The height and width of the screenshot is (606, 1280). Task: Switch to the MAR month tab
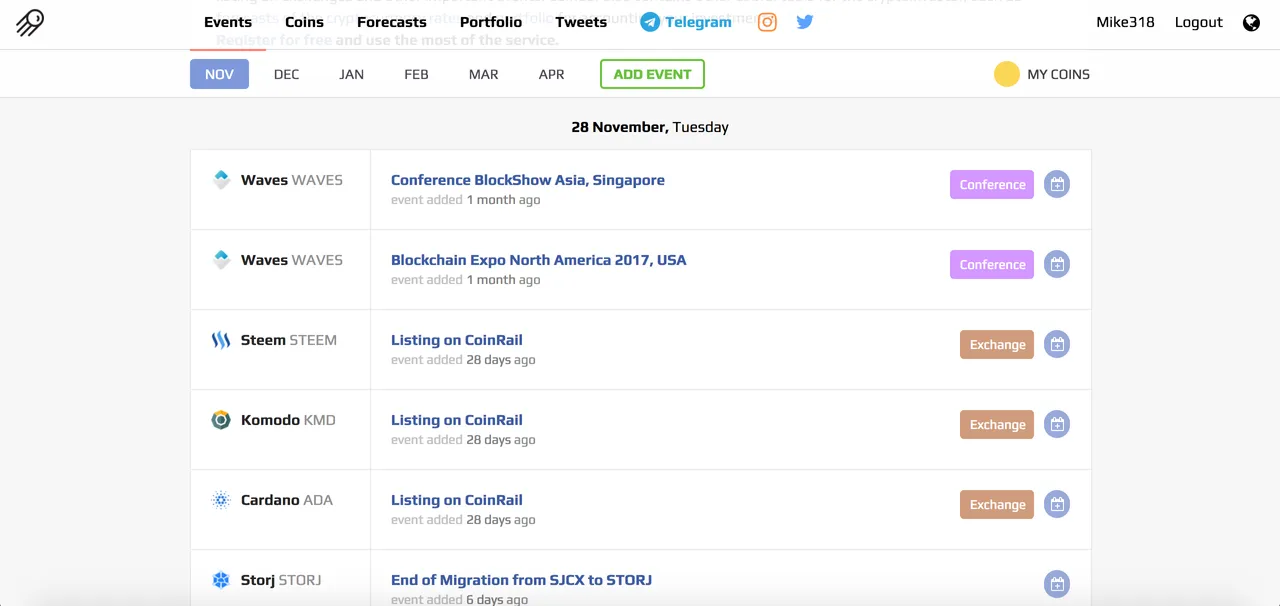[483, 74]
